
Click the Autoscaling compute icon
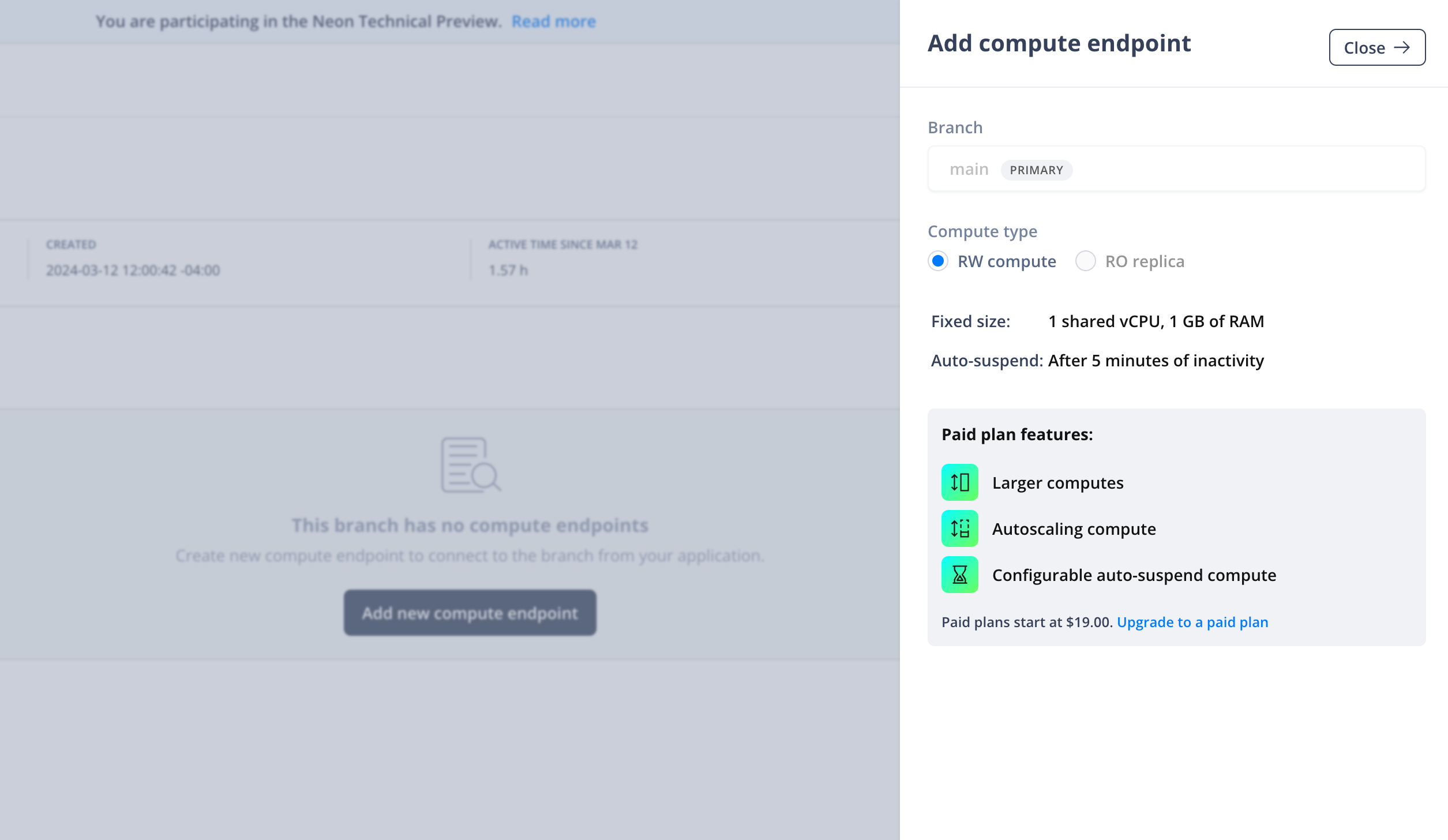point(959,528)
